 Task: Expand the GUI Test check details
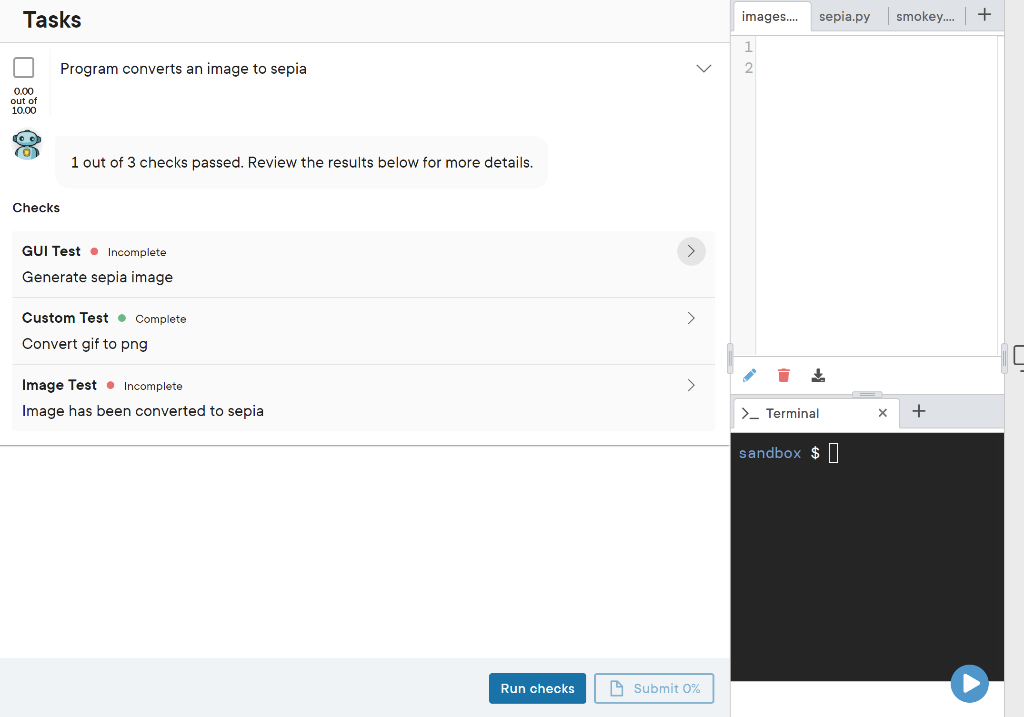click(690, 251)
